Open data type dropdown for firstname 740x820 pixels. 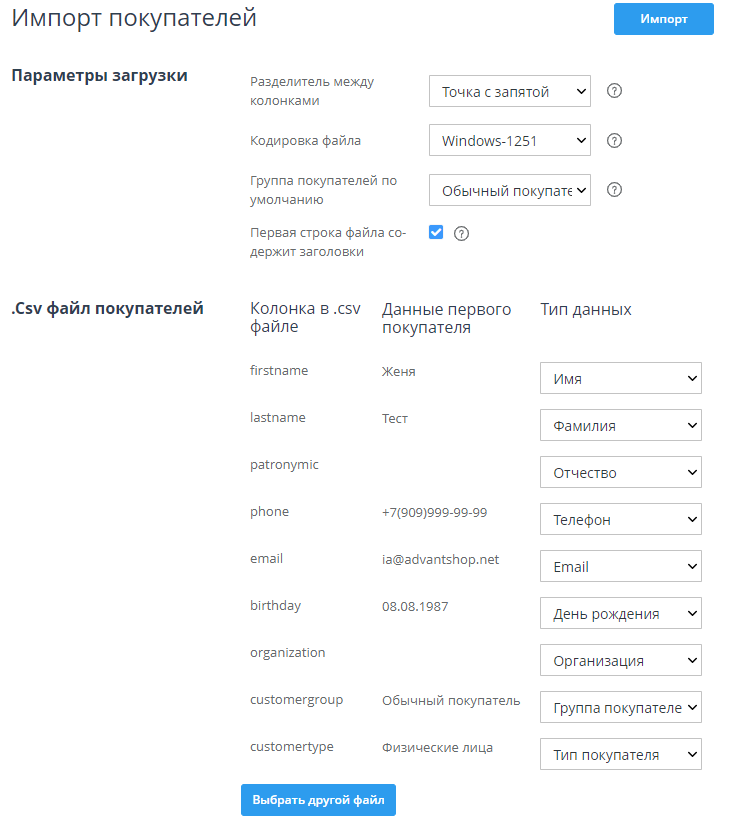[x=620, y=378]
